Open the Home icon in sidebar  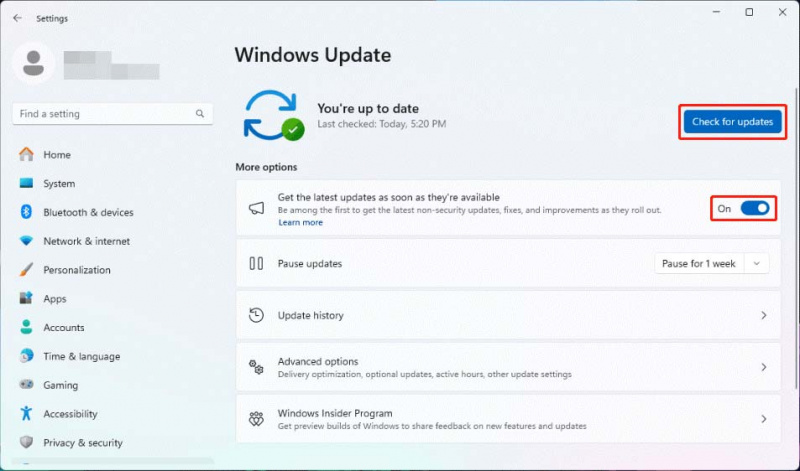coord(26,154)
